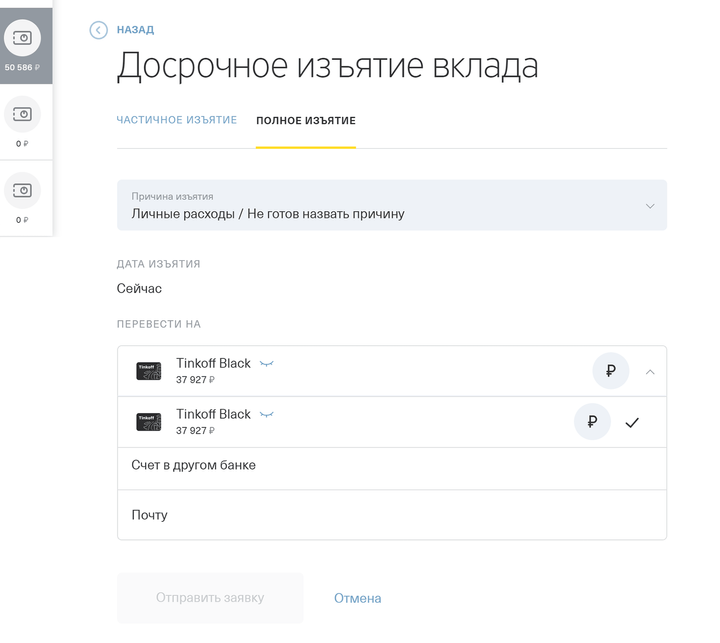The image size is (720, 643).
Task: Collapse the account list with up chevron
Action: 650,371
